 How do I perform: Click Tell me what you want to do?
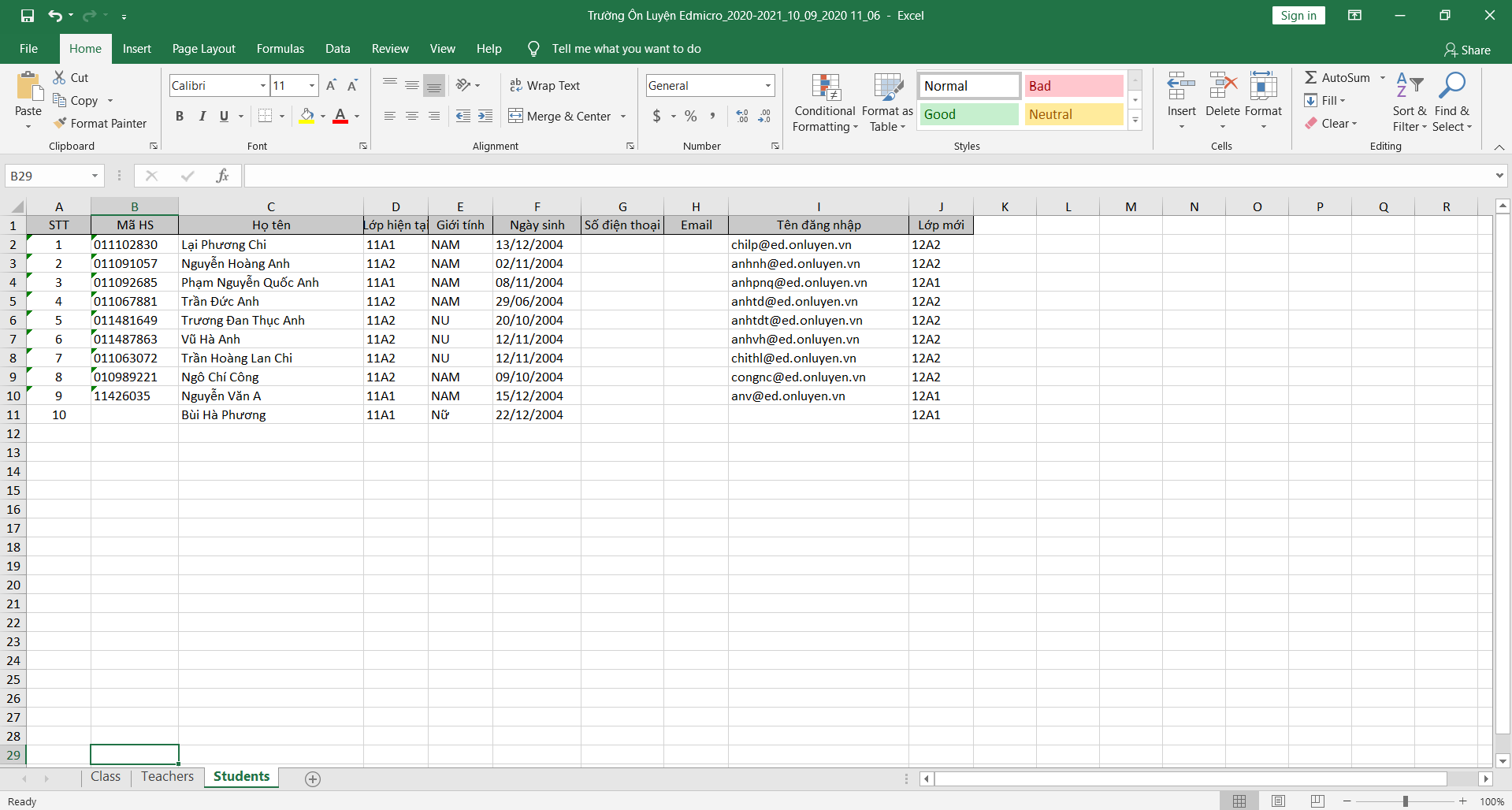coord(626,49)
